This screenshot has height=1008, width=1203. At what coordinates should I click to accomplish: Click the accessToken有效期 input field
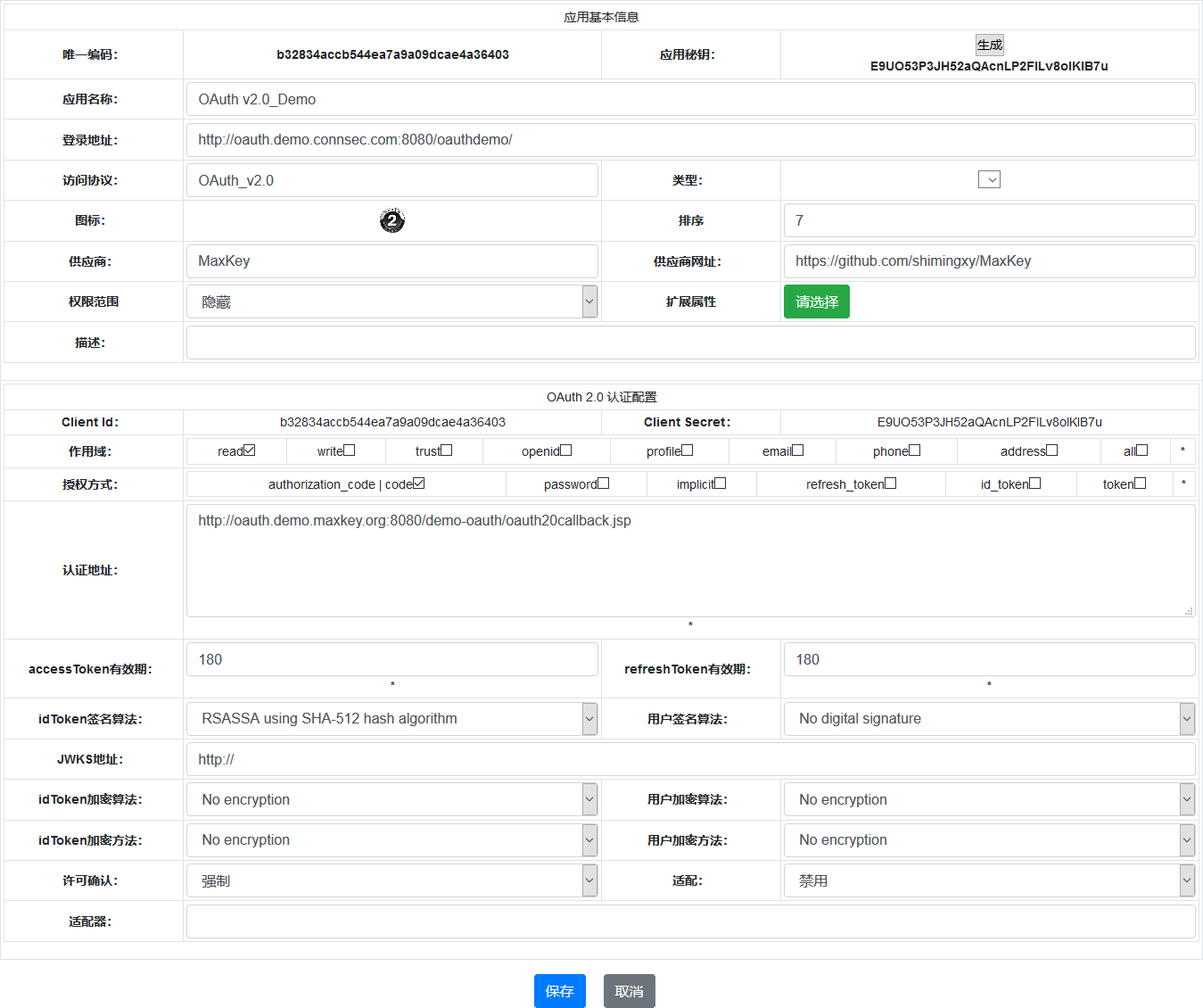(x=392, y=659)
